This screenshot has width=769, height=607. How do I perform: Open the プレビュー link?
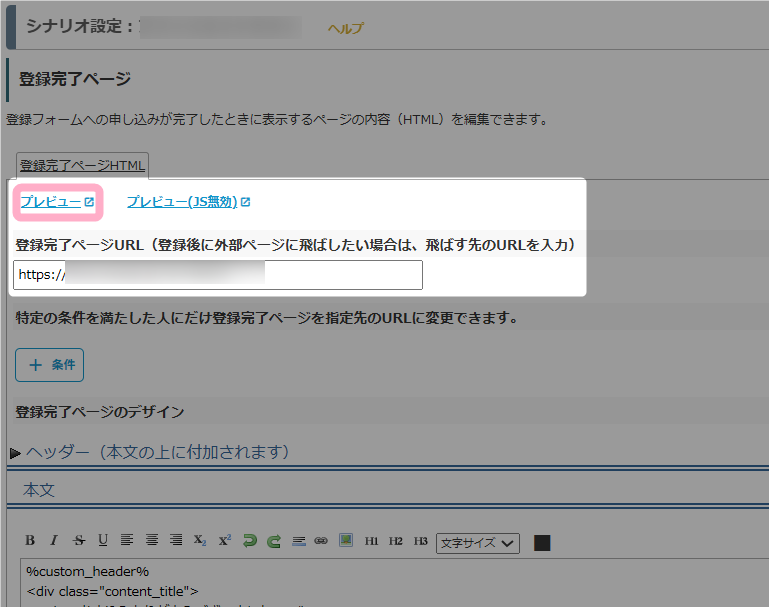pyautogui.click(x=57, y=202)
